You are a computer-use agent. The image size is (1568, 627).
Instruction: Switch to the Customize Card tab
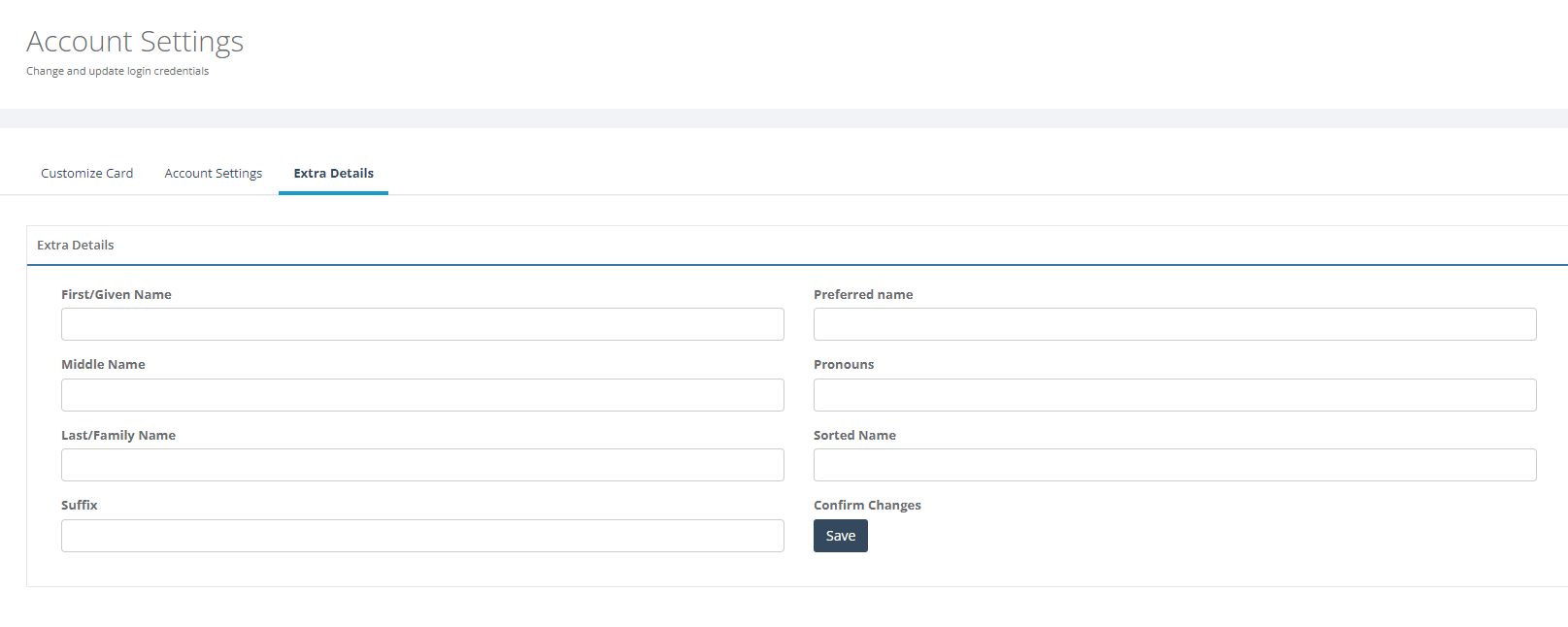[86, 174]
